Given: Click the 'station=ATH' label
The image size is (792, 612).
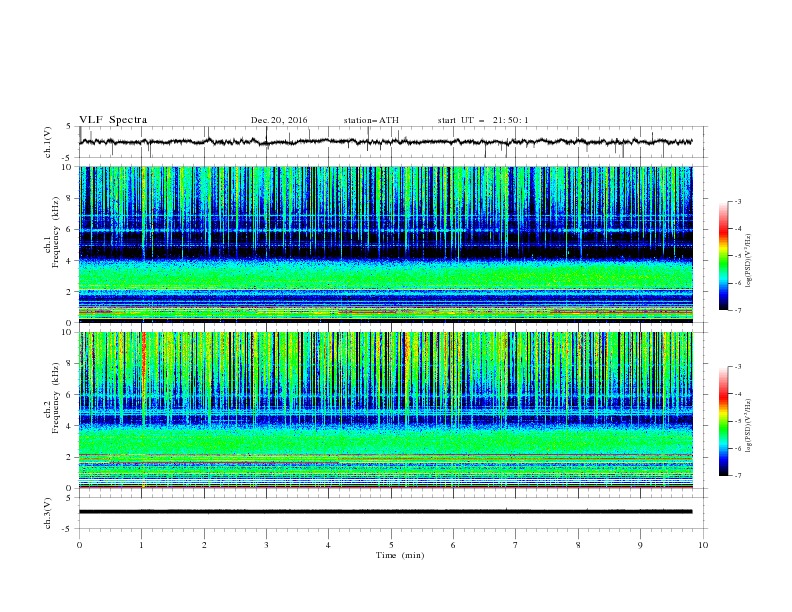Looking at the screenshot, I should (371, 120).
